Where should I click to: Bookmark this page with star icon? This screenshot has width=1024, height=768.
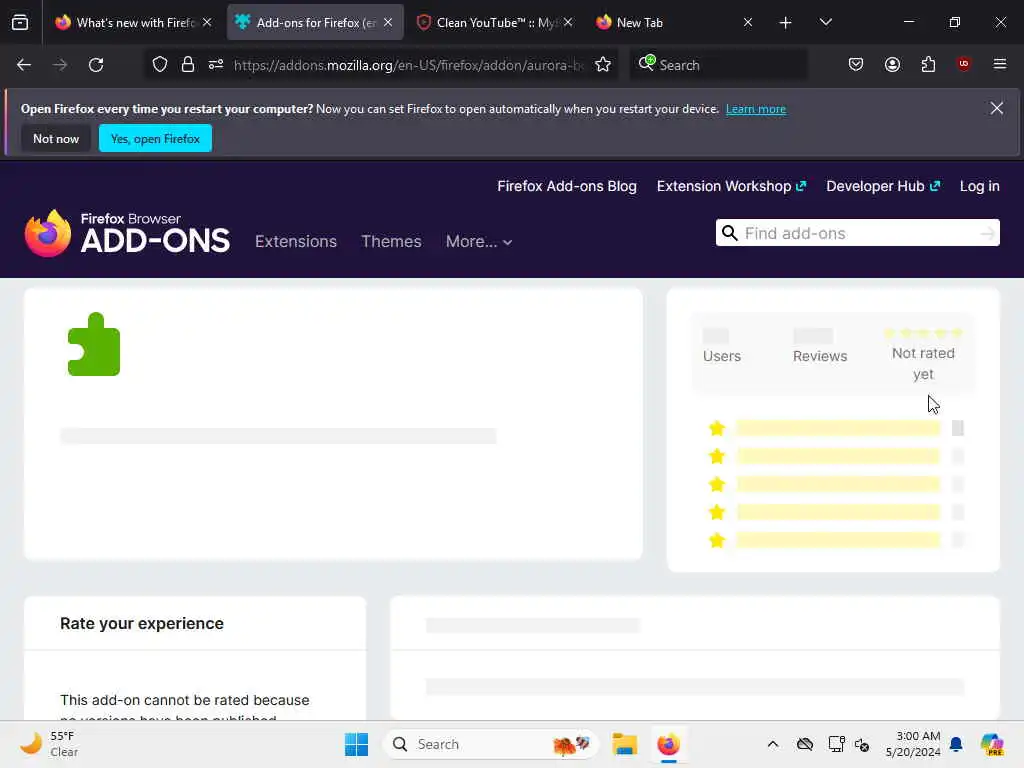click(603, 65)
